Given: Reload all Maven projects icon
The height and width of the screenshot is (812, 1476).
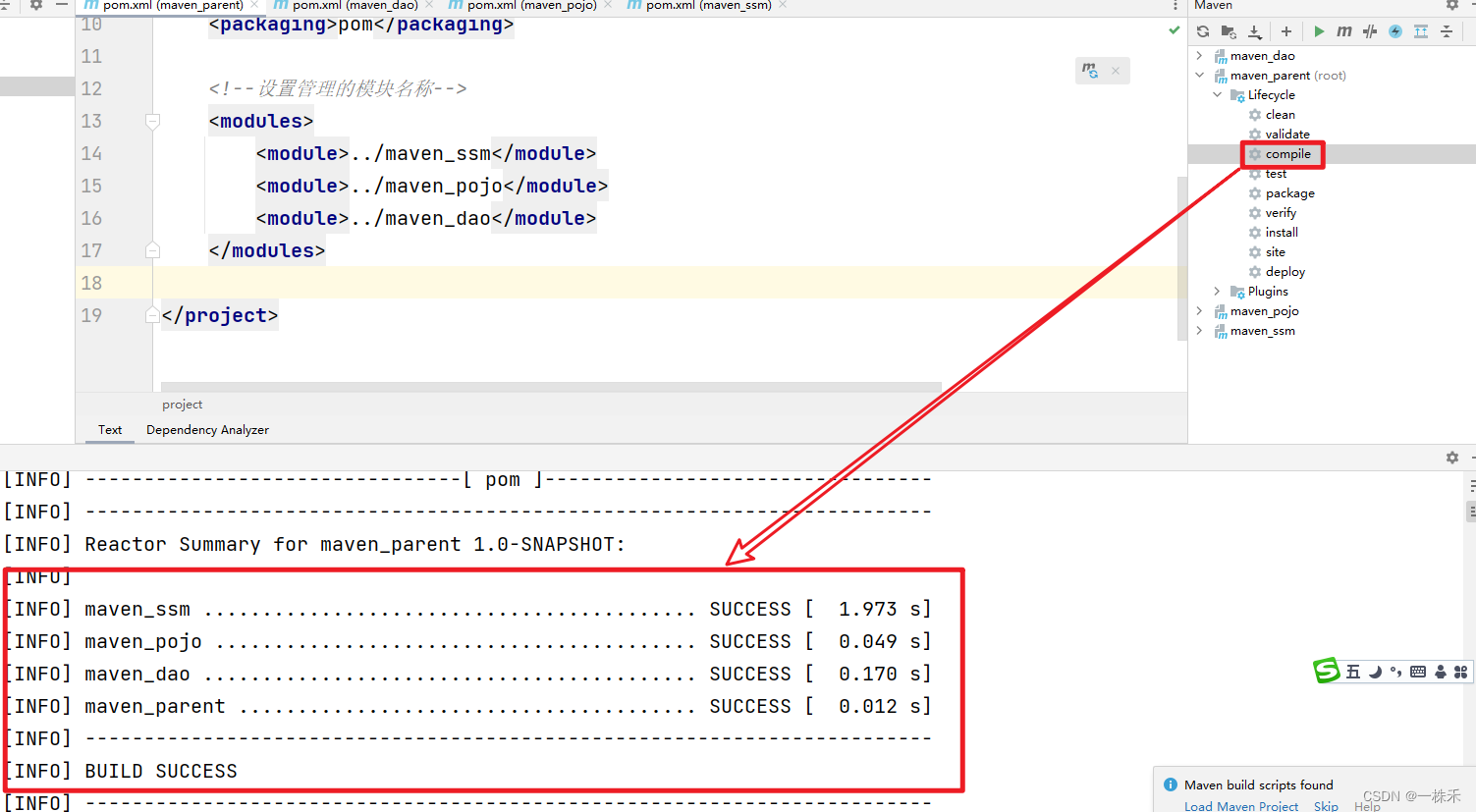Looking at the screenshot, I should 1203,31.
